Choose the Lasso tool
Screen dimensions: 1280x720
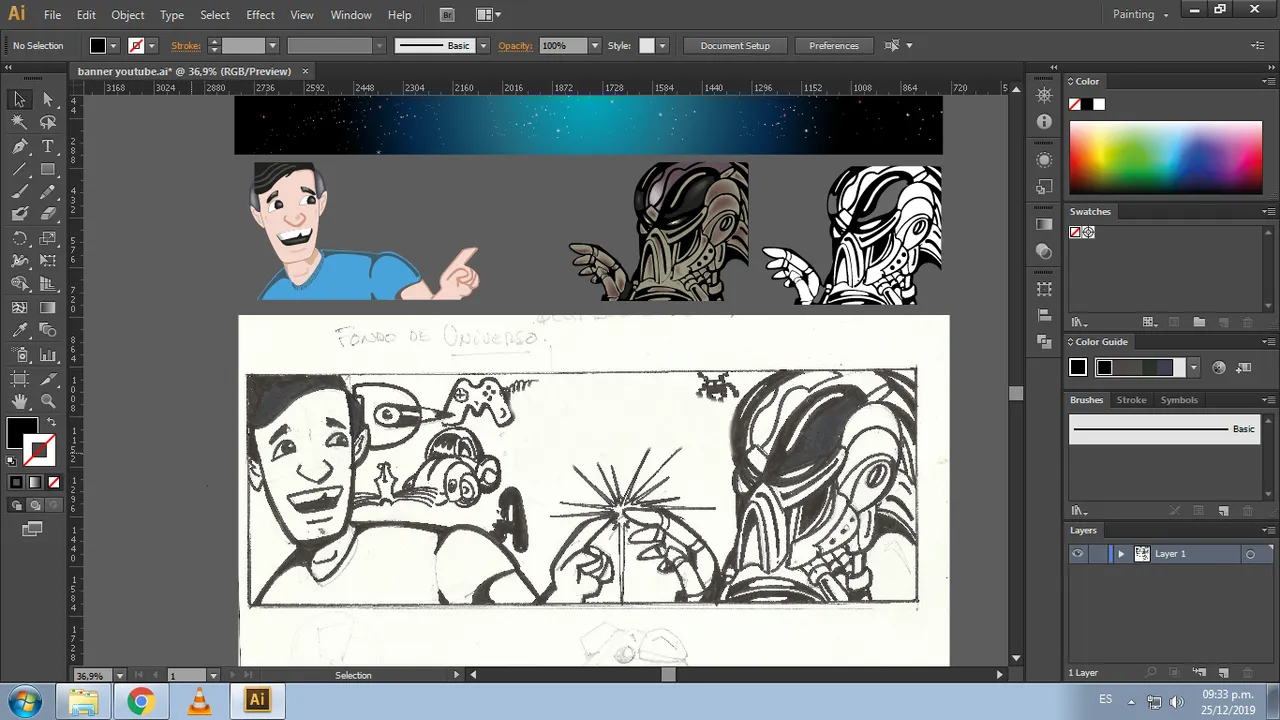click(48, 122)
